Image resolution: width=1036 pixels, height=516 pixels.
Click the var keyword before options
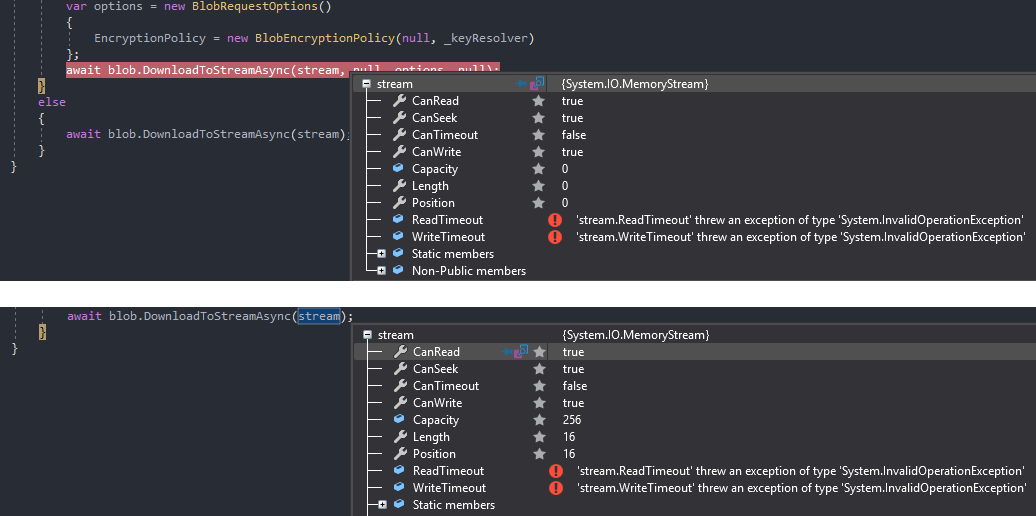tap(76, 7)
